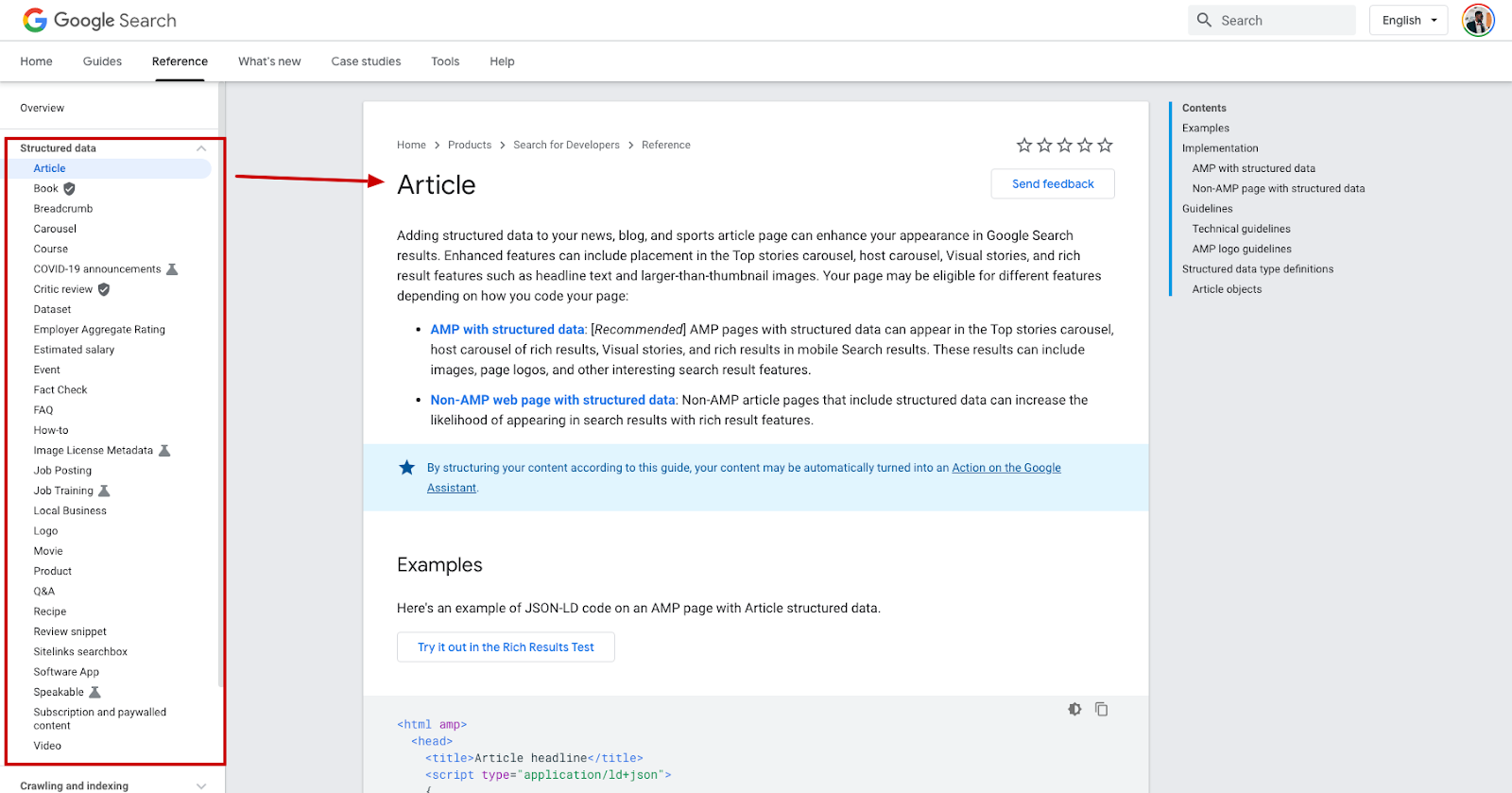Open Action on the Google Assistant link

(1006, 468)
